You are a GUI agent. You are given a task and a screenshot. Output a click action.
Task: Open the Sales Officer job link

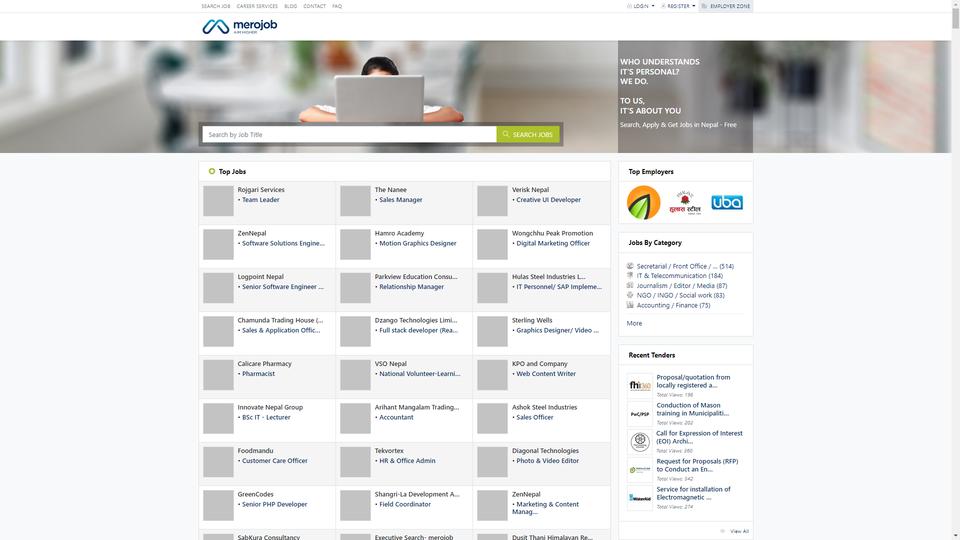pos(534,417)
